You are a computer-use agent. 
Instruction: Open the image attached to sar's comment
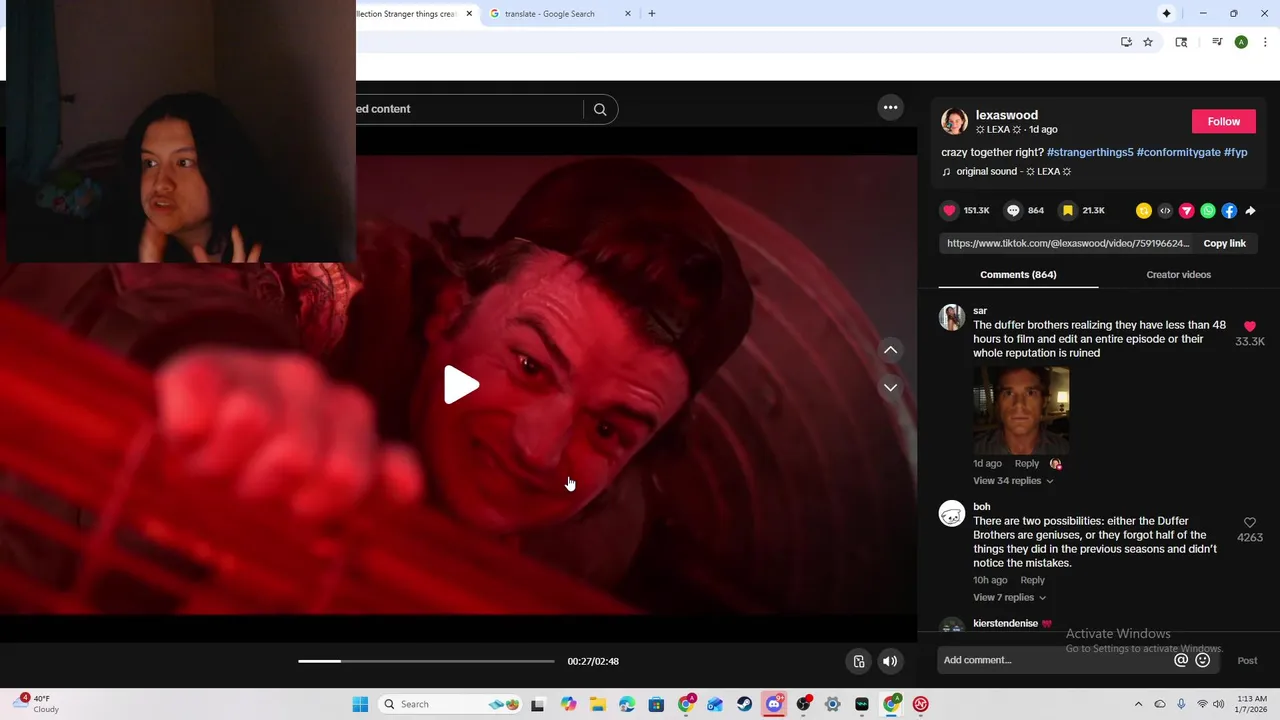(x=1021, y=410)
